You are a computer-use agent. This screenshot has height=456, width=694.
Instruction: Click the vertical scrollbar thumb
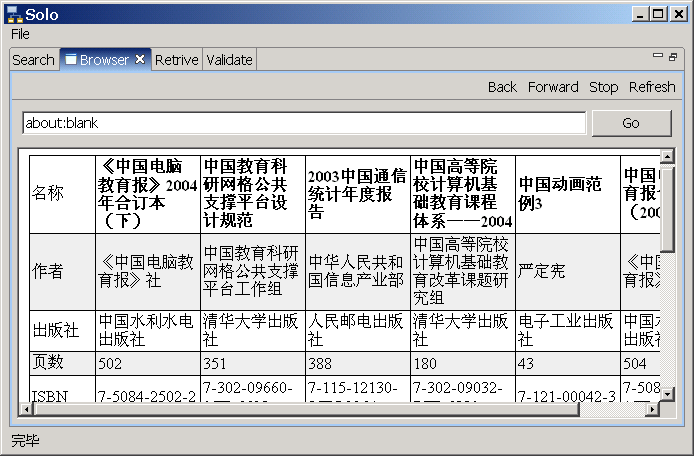click(667, 208)
